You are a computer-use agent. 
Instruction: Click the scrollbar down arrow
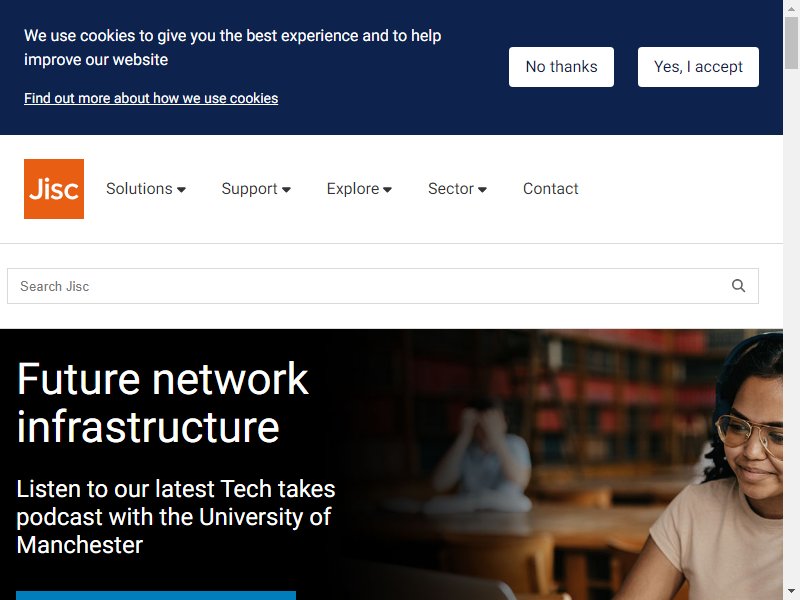point(791,592)
